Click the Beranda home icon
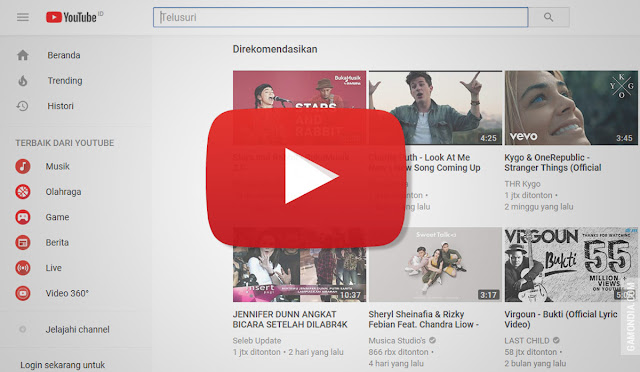Screen dimensions: 640x372 tap(23, 55)
